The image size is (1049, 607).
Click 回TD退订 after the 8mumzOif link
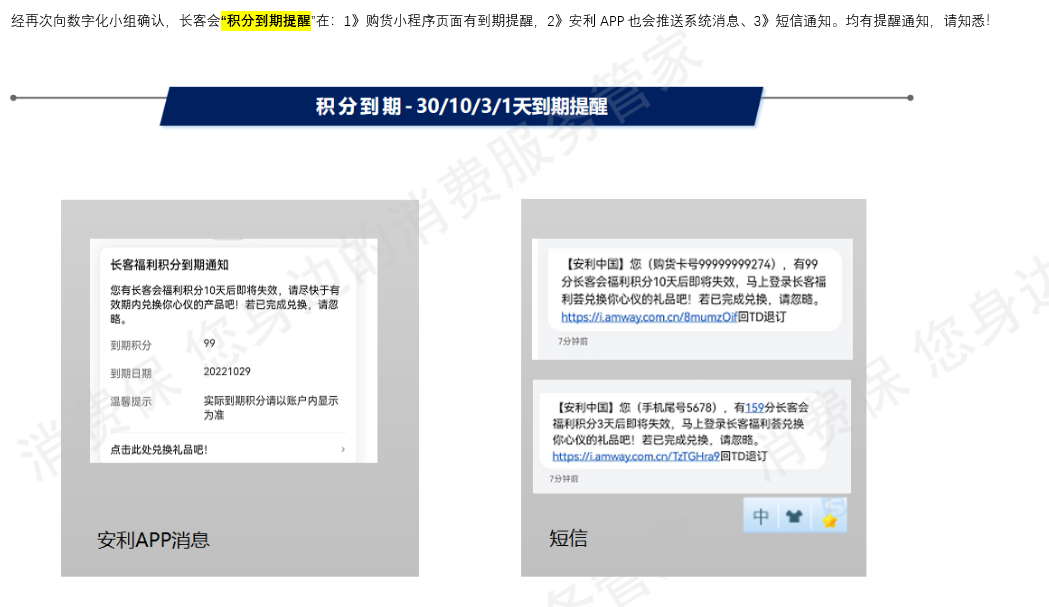point(762,317)
